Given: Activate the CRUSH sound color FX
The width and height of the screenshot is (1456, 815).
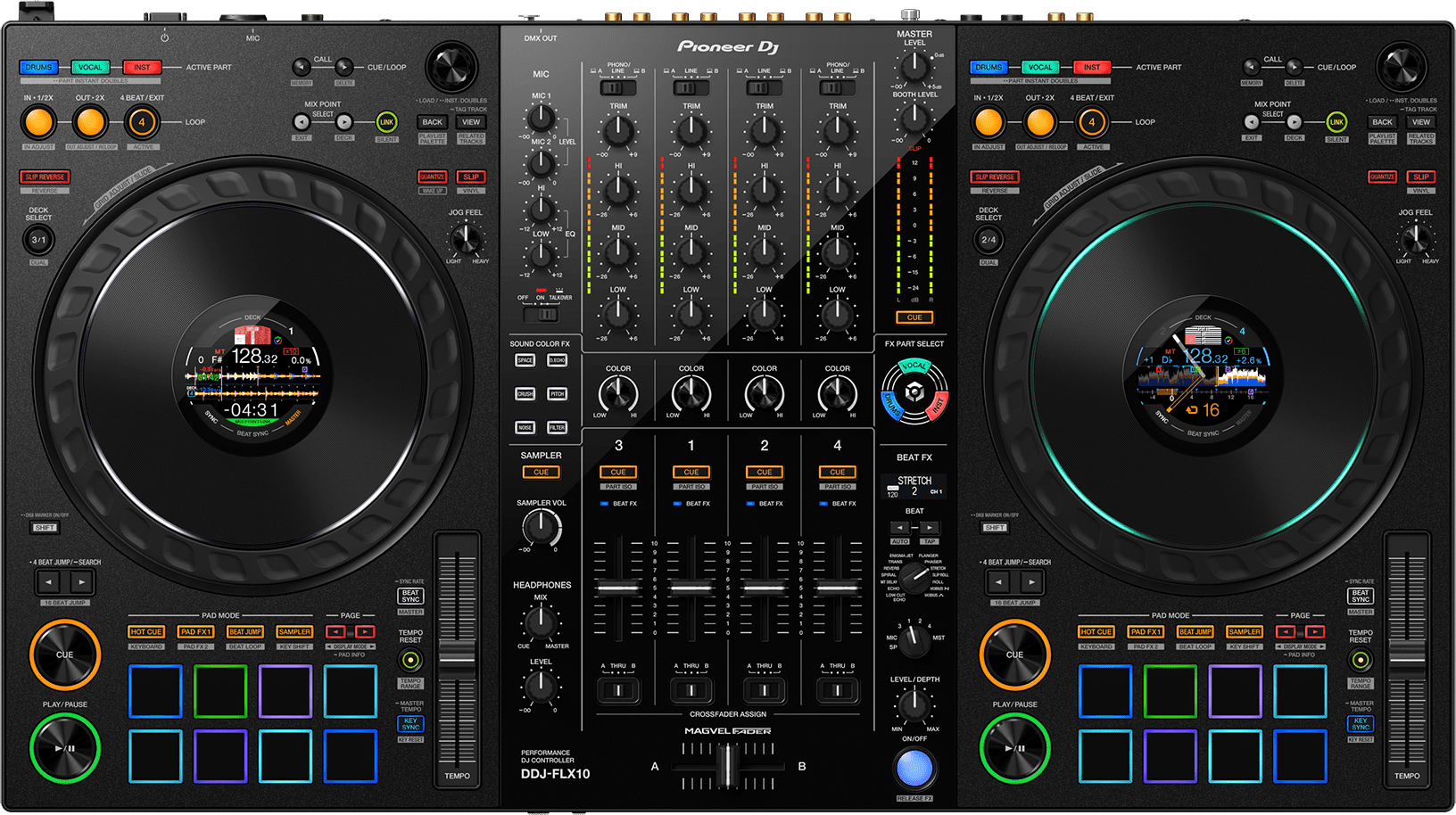Looking at the screenshot, I should click(x=525, y=393).
